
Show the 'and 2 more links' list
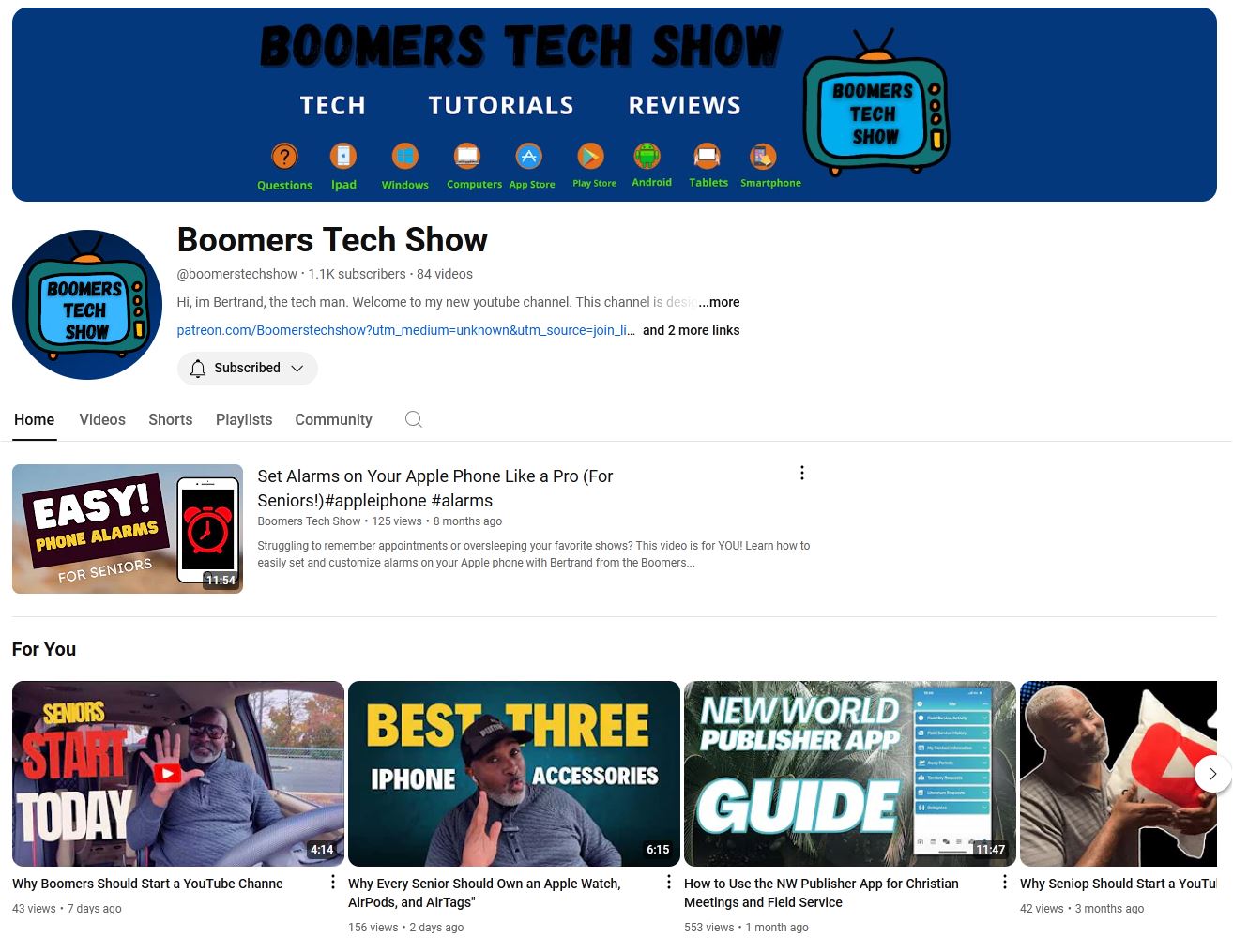[x=691, y=330]
